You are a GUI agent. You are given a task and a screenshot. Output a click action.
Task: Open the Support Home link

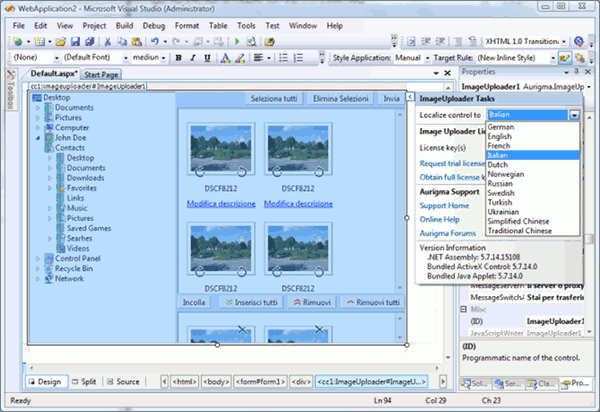point(444,206)
